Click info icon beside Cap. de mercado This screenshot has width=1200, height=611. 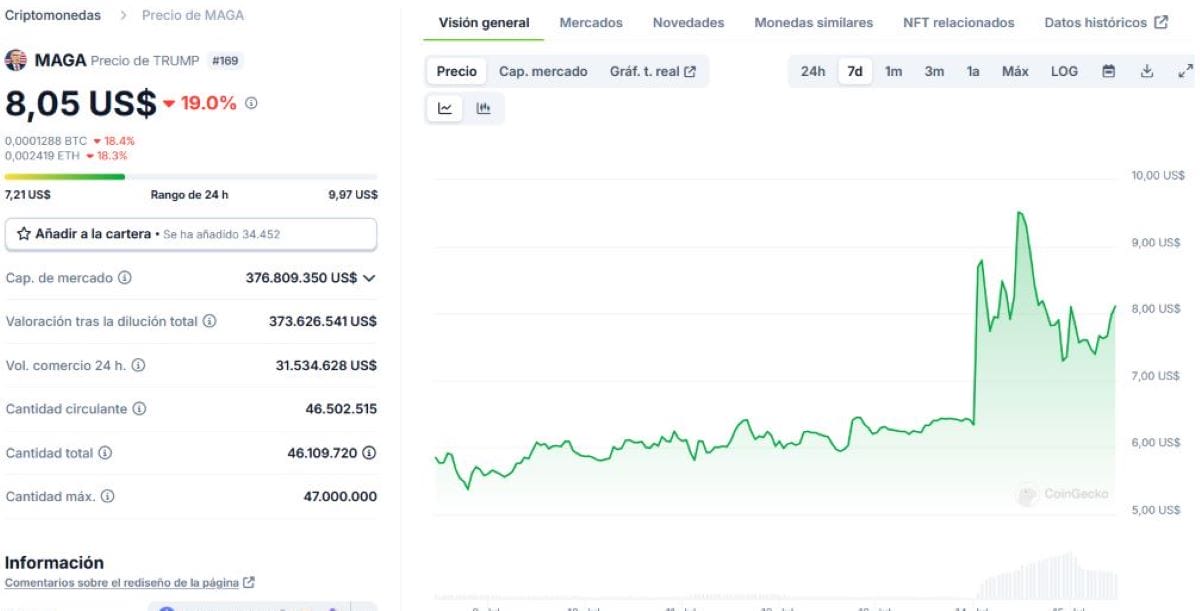[x=125, y=277]
